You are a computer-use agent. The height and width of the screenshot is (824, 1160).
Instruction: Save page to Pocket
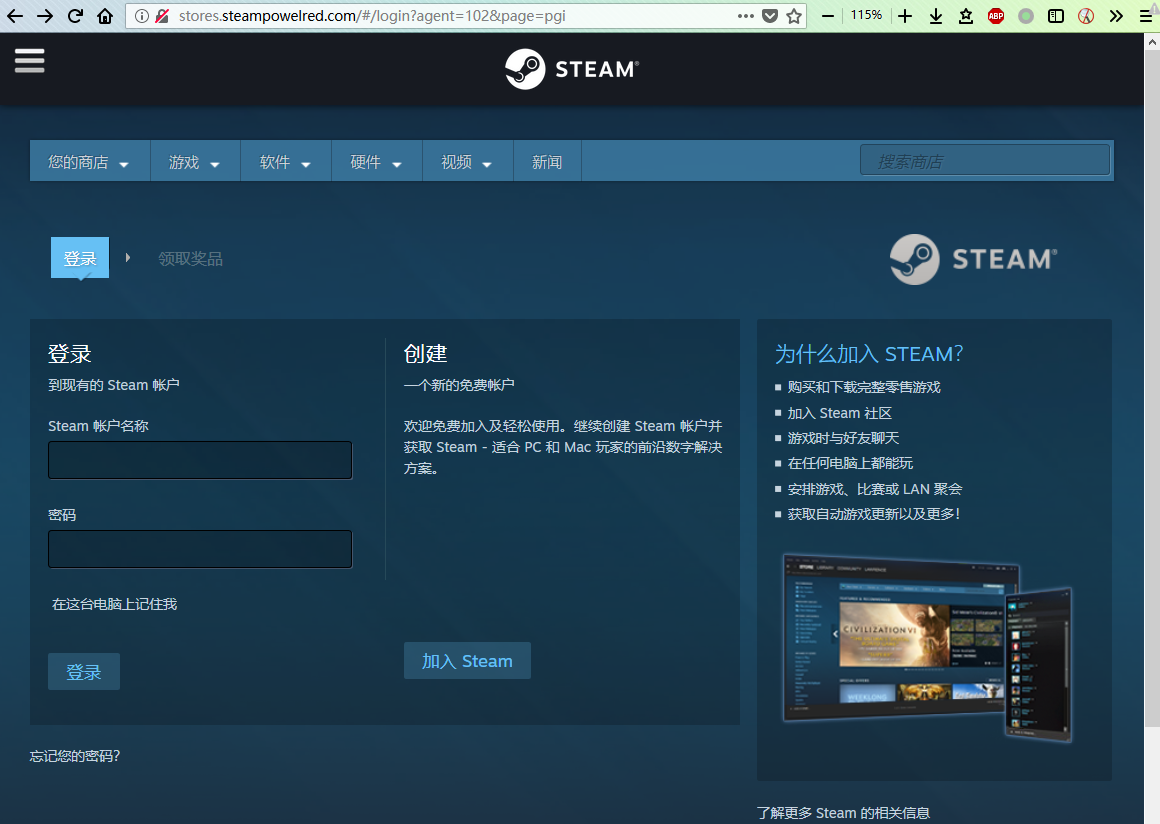770,16
